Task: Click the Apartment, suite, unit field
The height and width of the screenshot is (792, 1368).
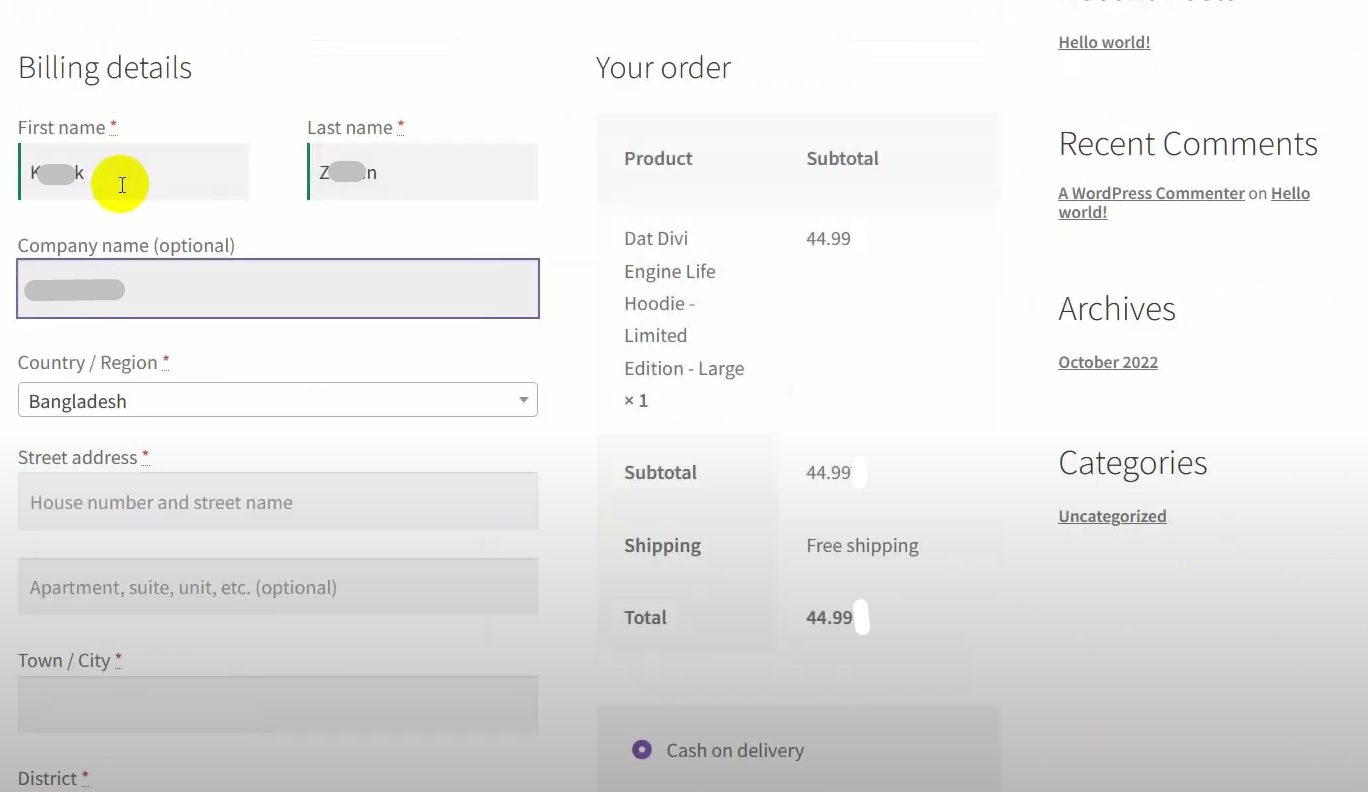Action: (x=278, y=587)
